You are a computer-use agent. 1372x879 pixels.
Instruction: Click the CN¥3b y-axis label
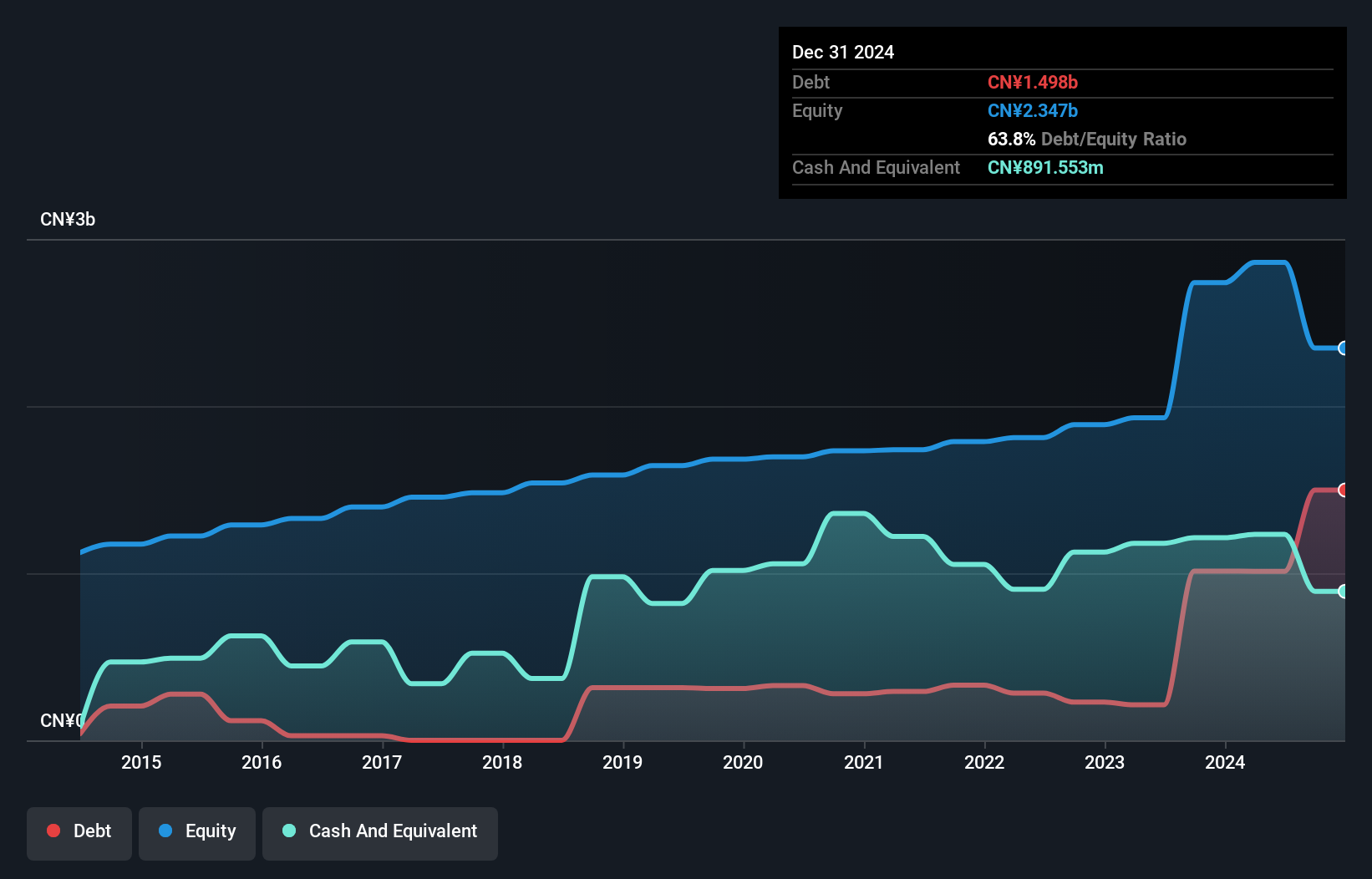coord(68,220)
